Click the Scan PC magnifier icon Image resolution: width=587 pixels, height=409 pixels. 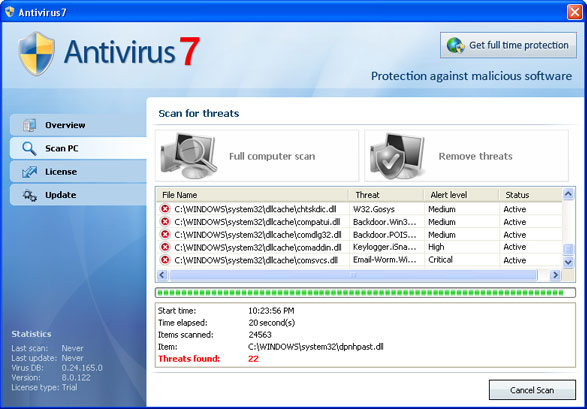click(29, 148)
